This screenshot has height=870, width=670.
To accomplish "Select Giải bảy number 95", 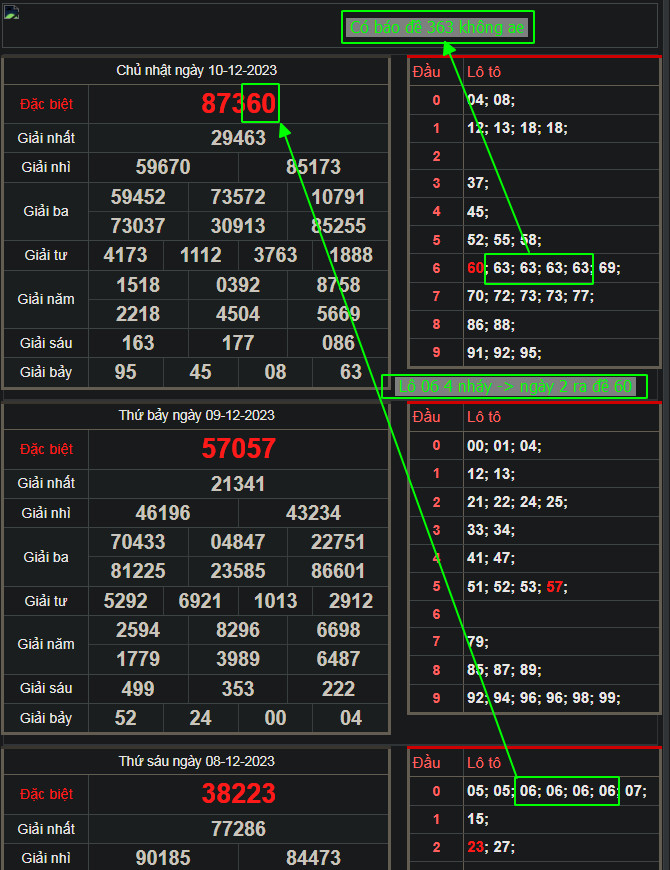I will [x=126, y=372].
